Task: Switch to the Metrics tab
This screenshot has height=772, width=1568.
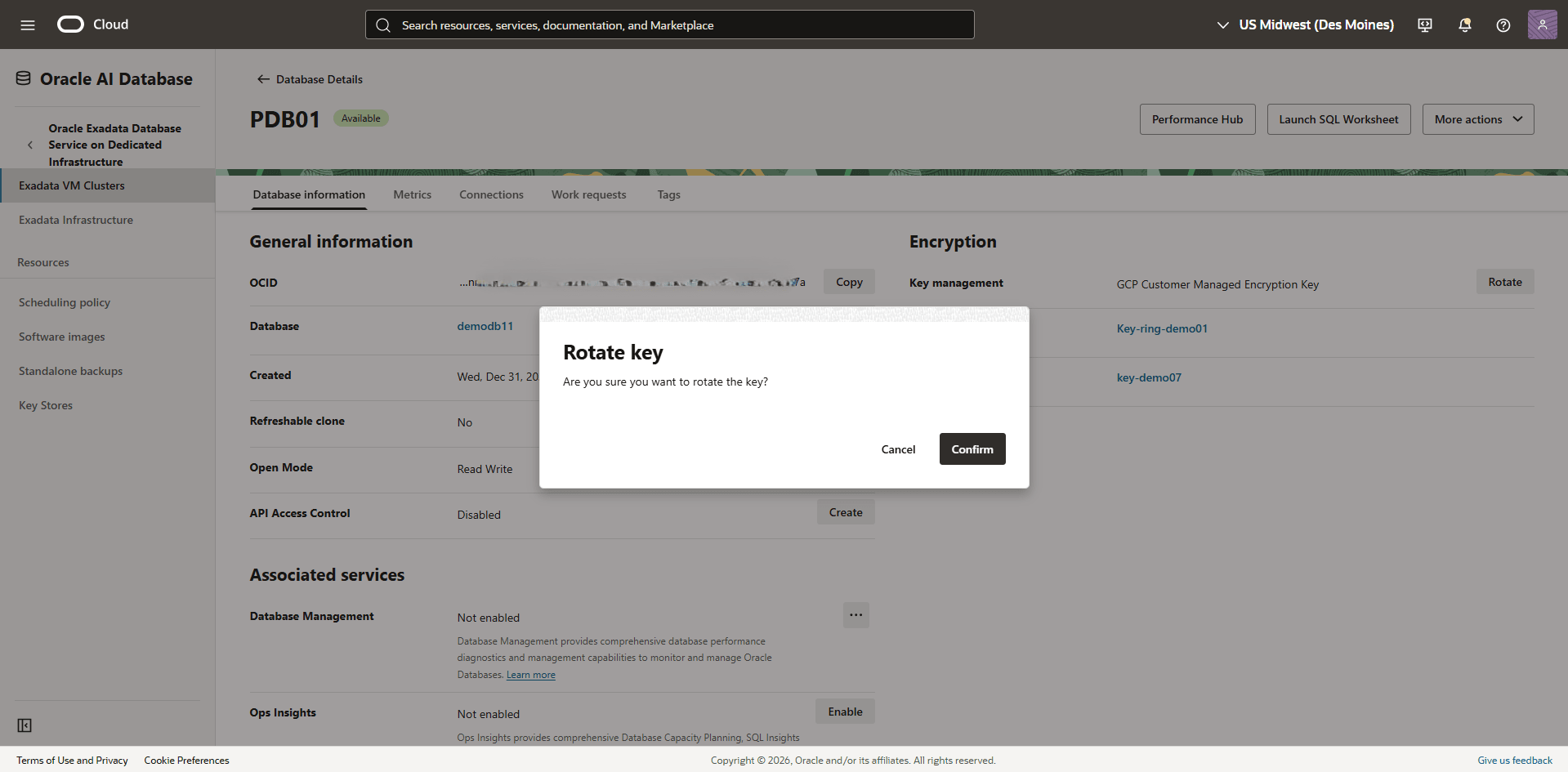Action: [412, 194]
